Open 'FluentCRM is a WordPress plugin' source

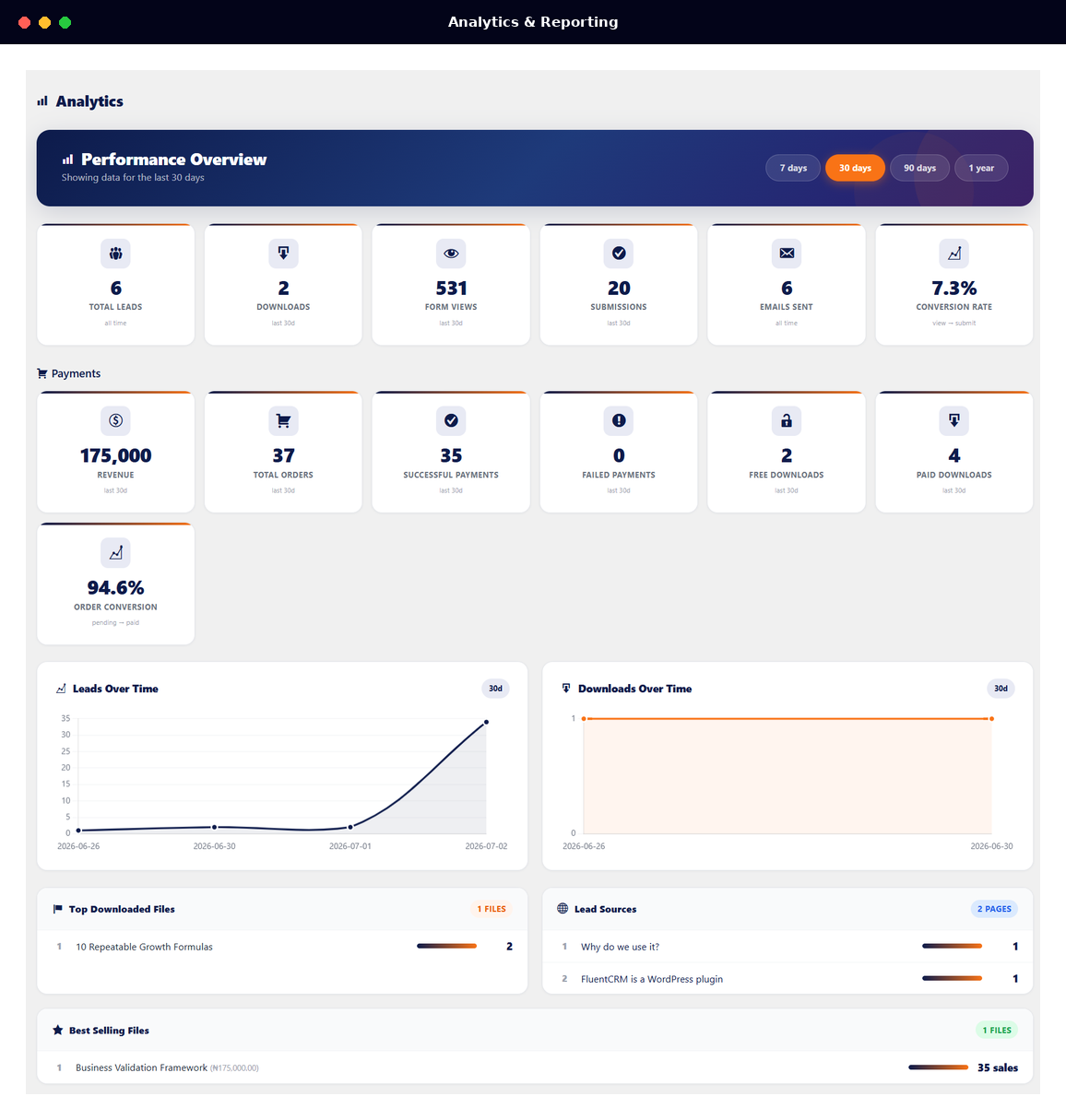click(788, 979)
